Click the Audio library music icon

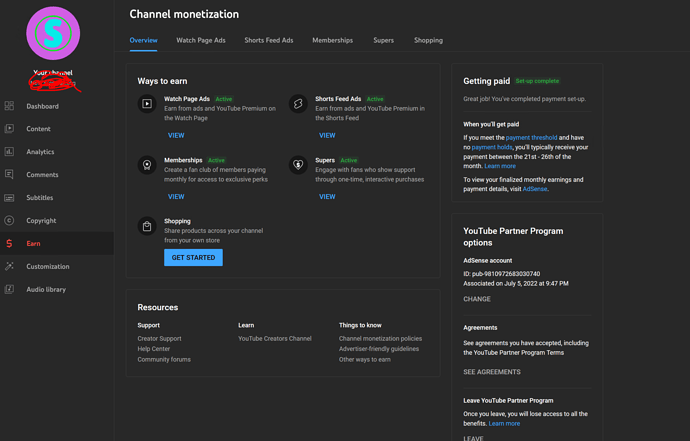[9, 289]
